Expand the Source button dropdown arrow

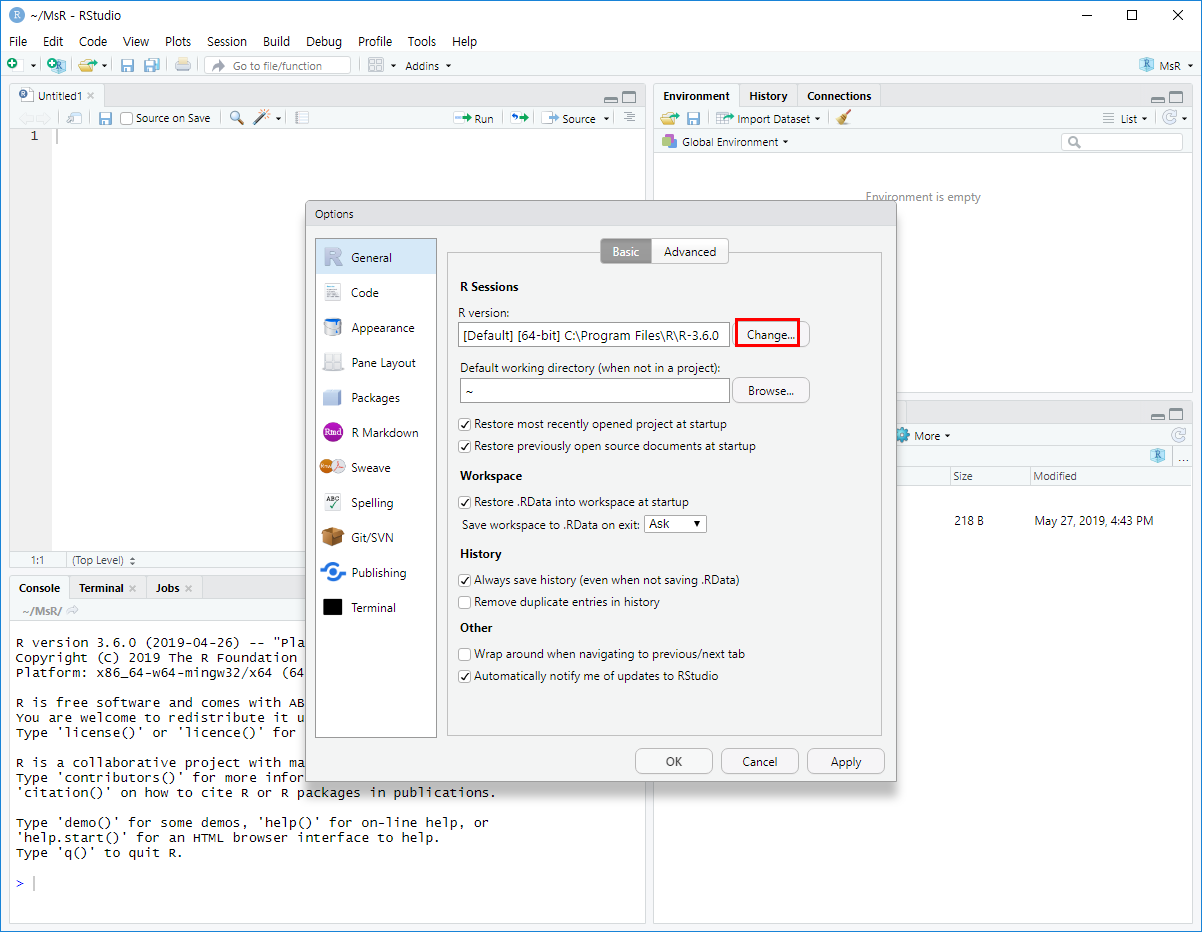[x=606, y=119]
